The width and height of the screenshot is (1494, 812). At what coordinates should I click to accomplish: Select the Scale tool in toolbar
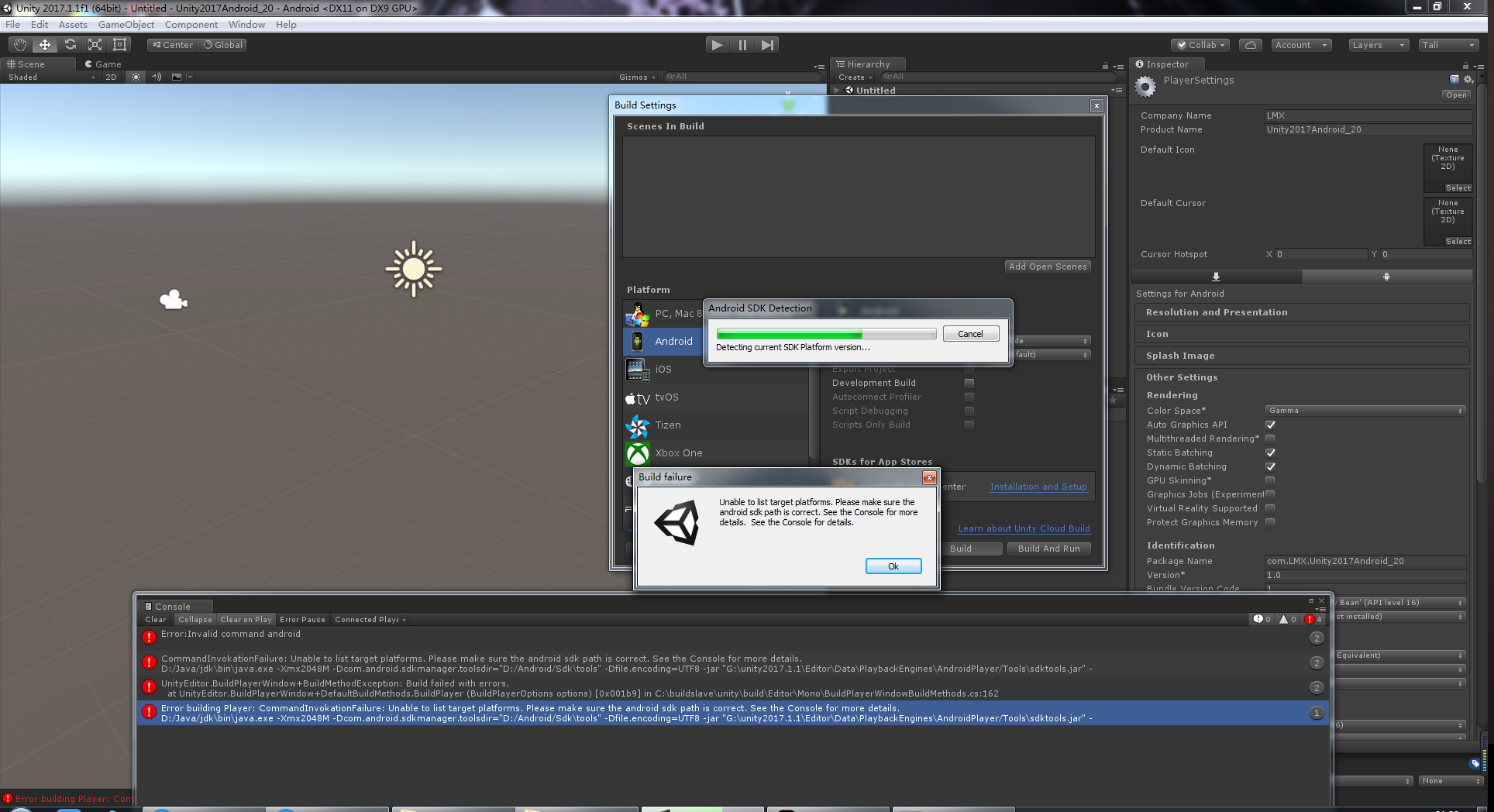pos(95,45)
